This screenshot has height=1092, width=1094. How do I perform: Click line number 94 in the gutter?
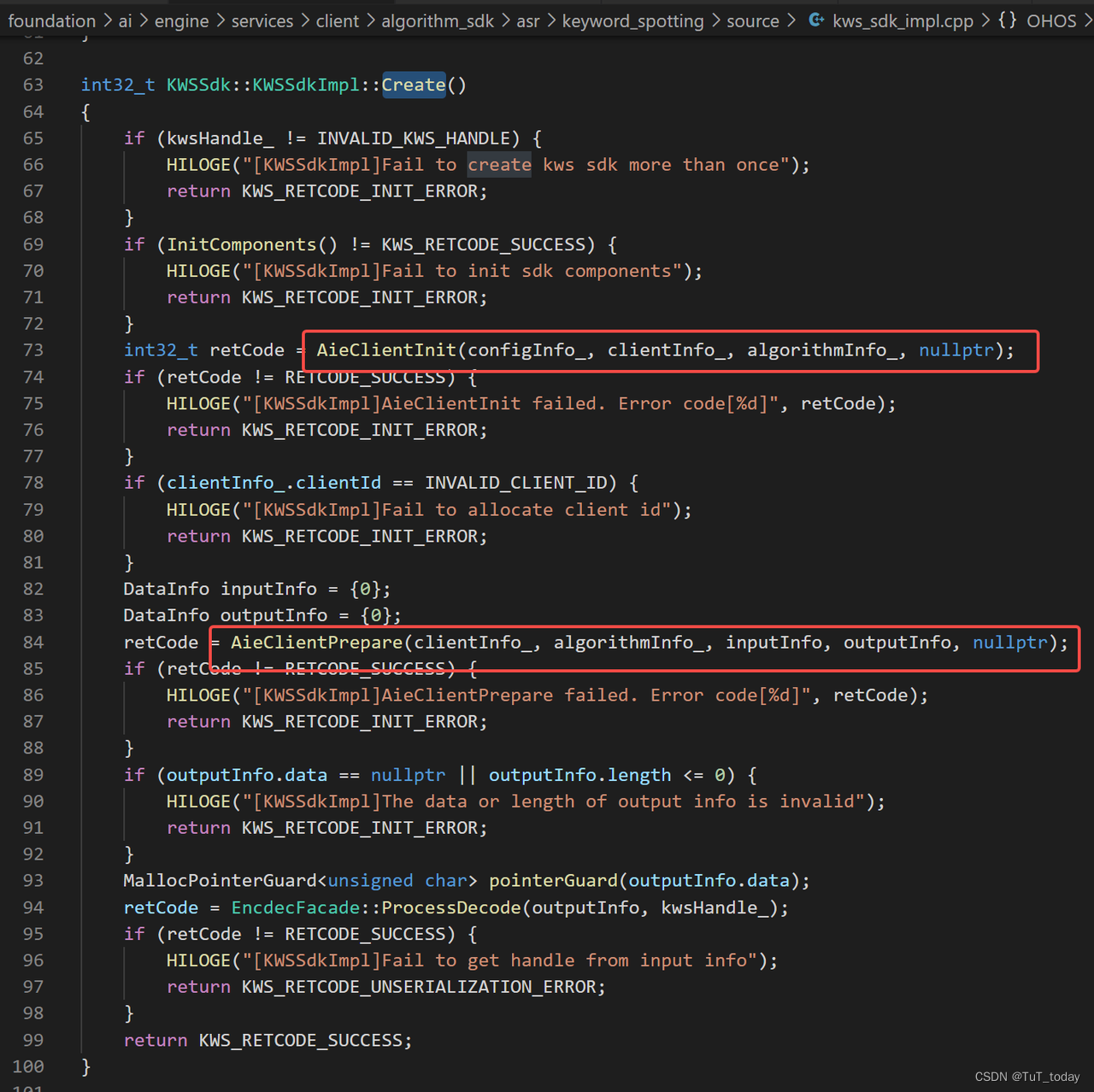click(33, 907)
